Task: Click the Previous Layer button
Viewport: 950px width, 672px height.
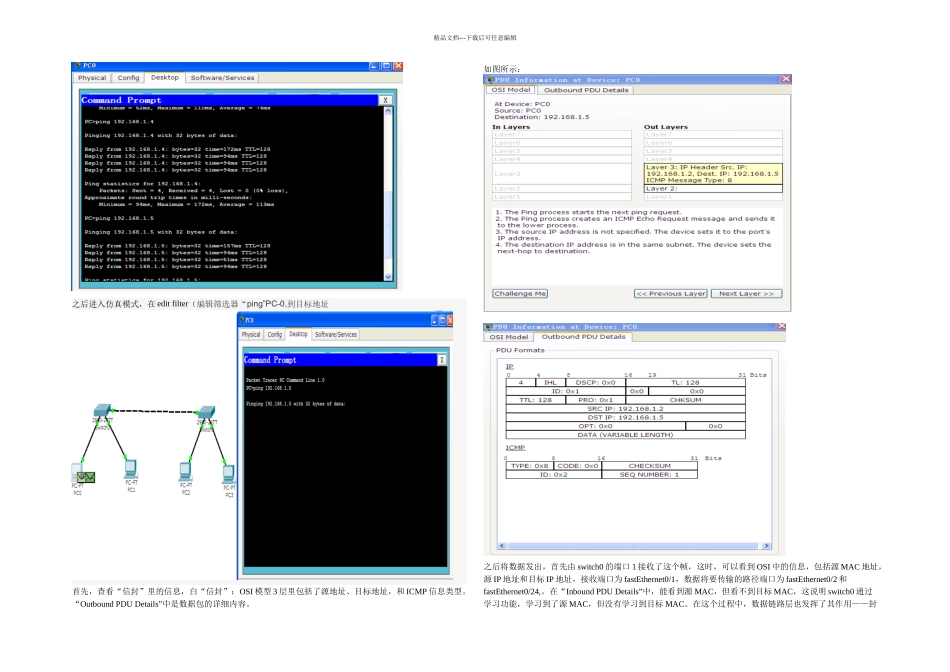Action: click(x=671, y=293)
